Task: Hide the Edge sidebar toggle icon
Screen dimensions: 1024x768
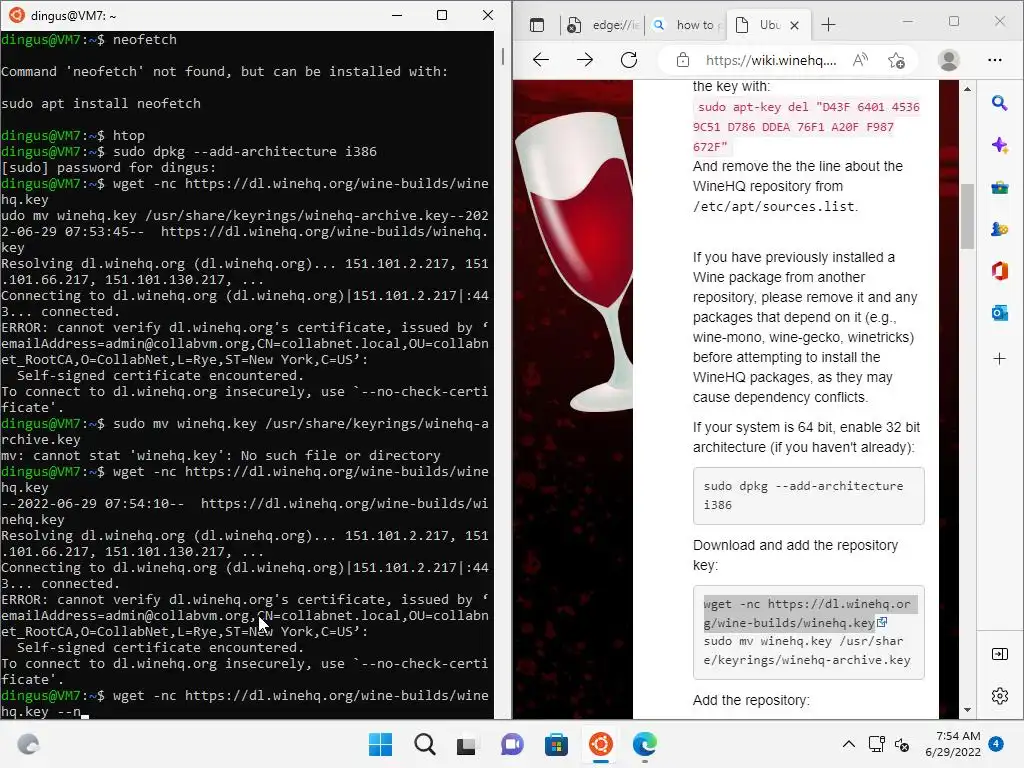Action: (999, 654)
